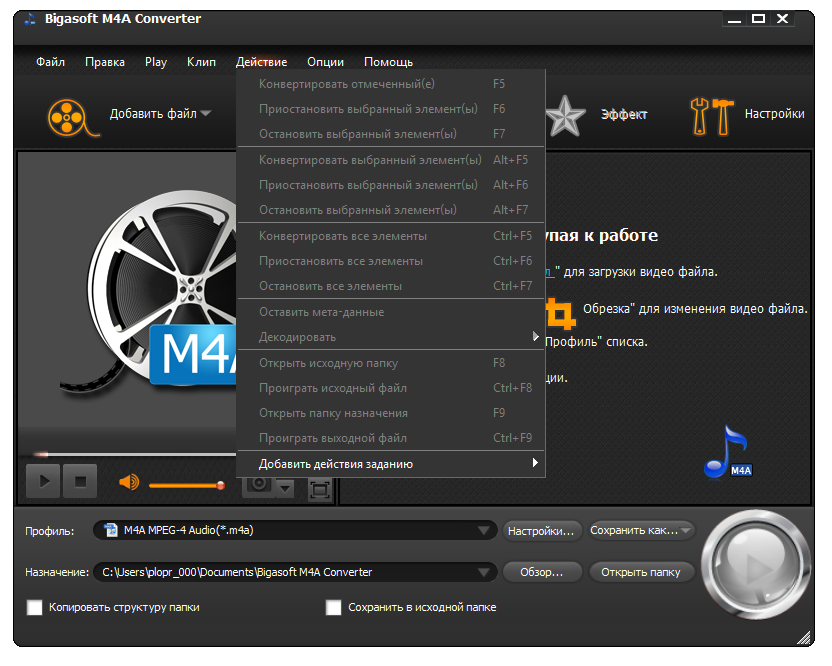
Task: Click the Добавить файл toolbar label
Action: 153,114
